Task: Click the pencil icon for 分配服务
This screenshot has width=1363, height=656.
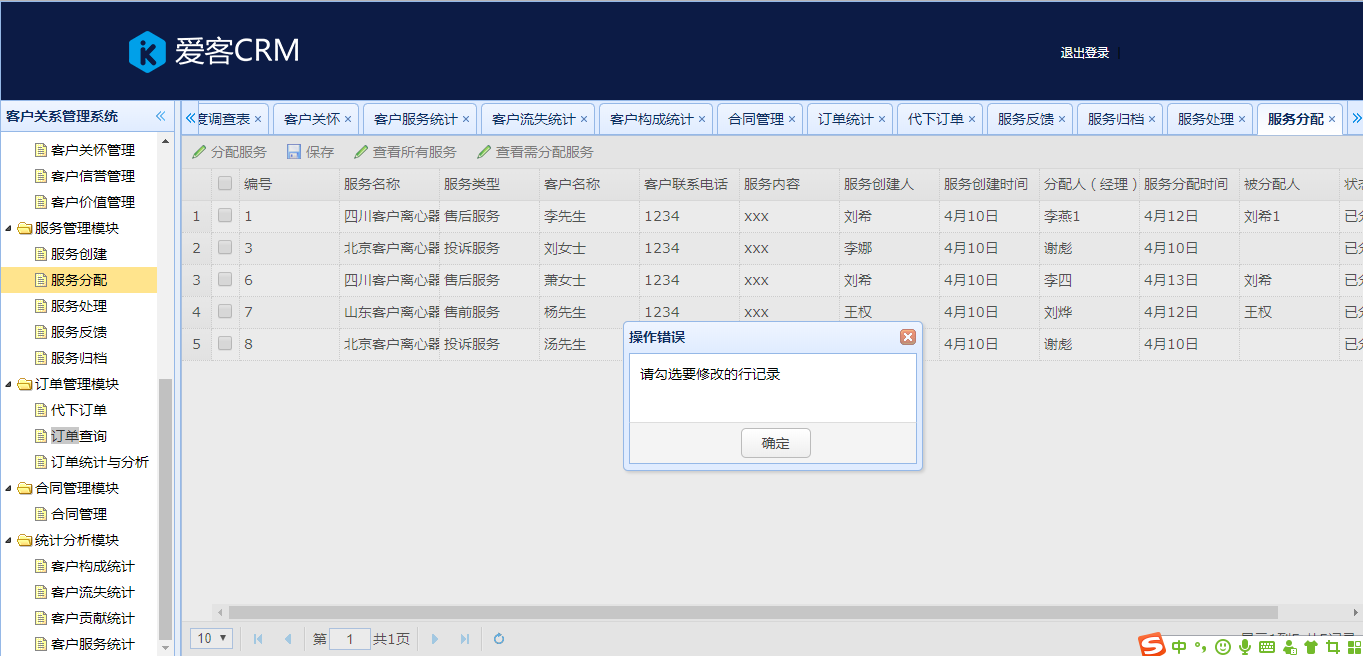Action: (x=199, y=152)
